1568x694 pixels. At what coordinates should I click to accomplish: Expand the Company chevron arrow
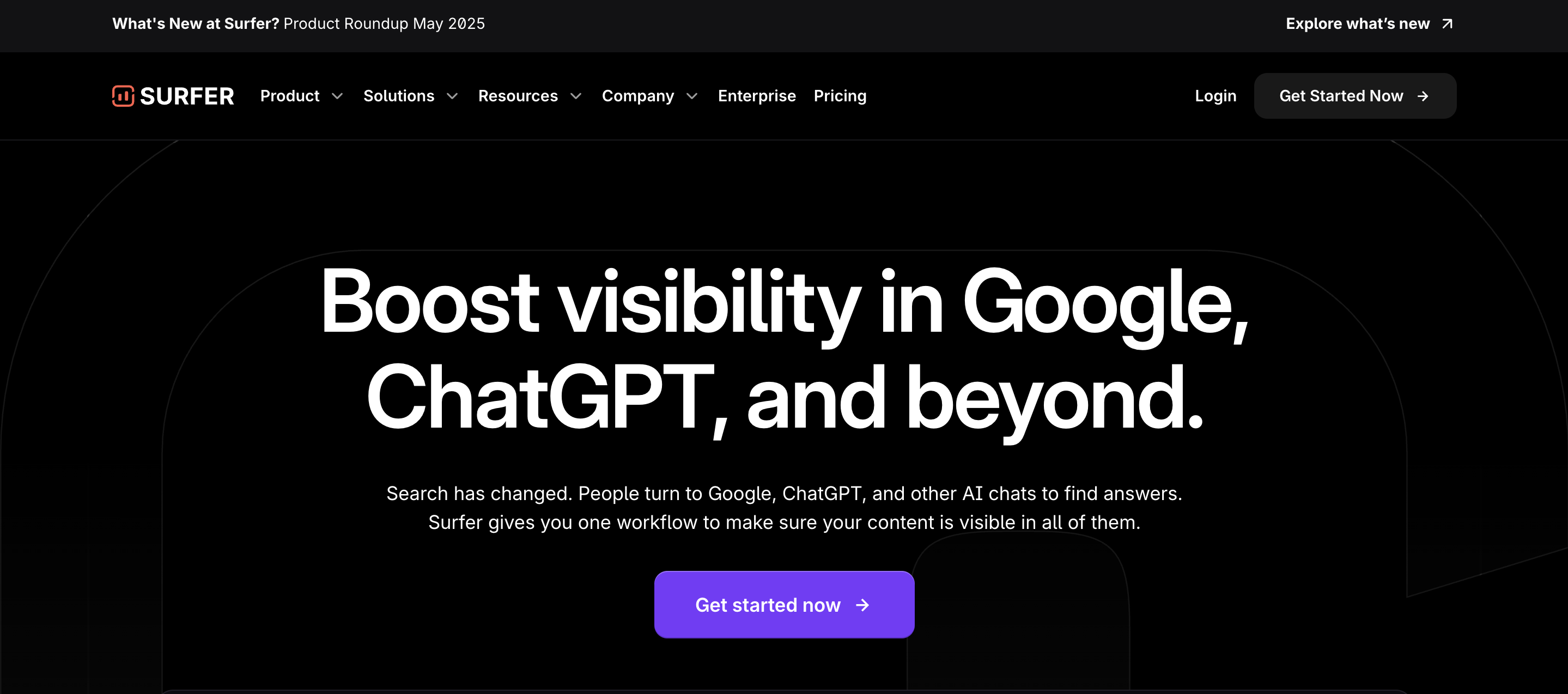692,96
